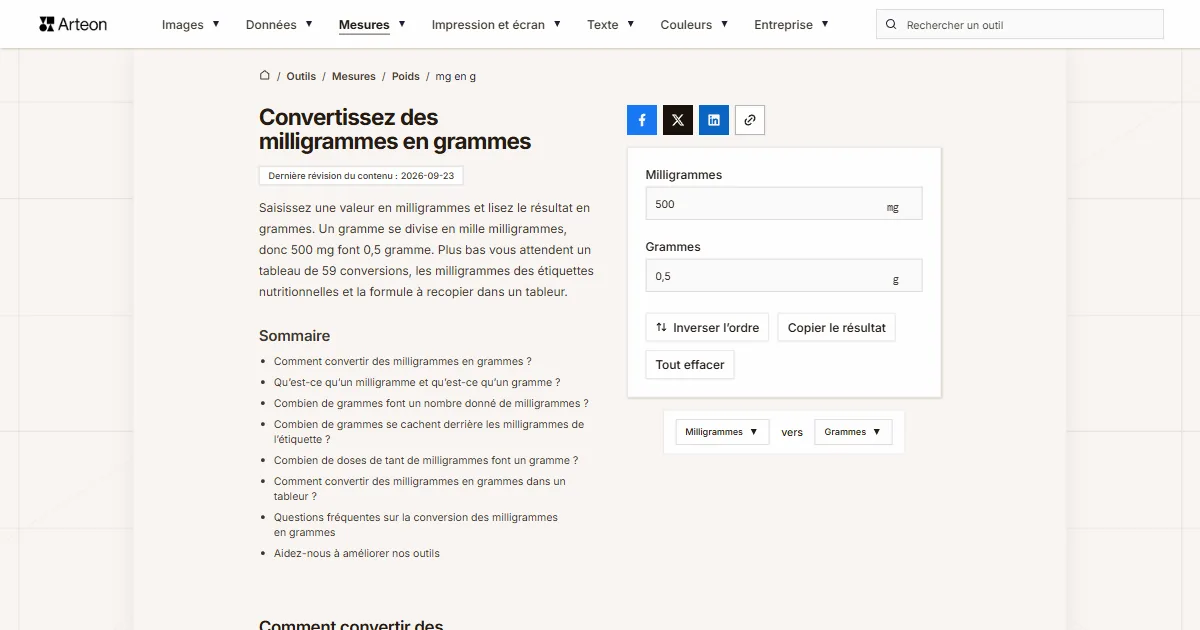This screenshot has width=1200, height=630.
Task: Open Poids breadcrumb link
Action: 406,76
